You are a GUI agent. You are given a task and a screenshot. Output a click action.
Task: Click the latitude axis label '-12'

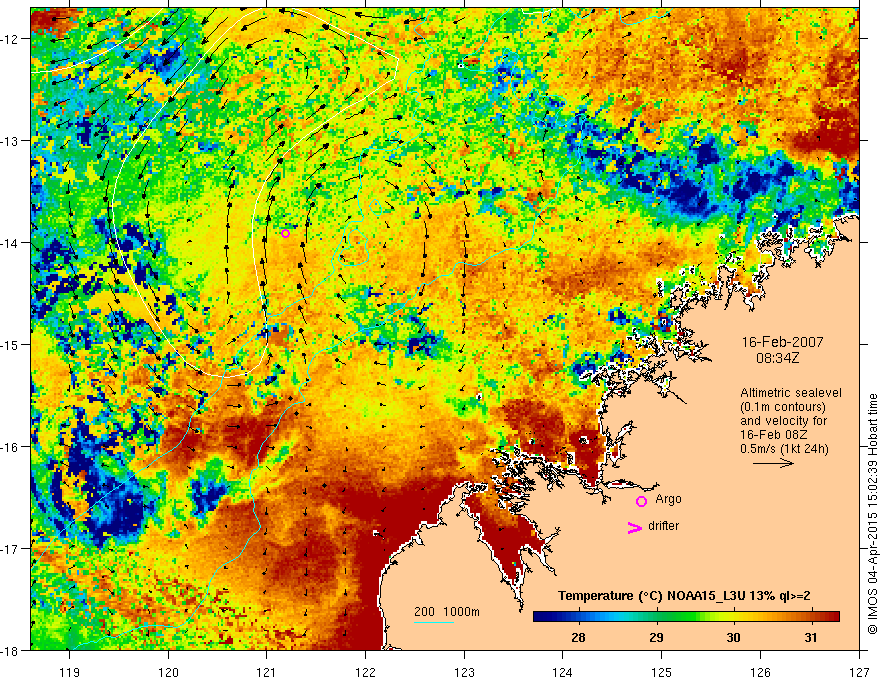pyautogui.click(x=11, y=39)
